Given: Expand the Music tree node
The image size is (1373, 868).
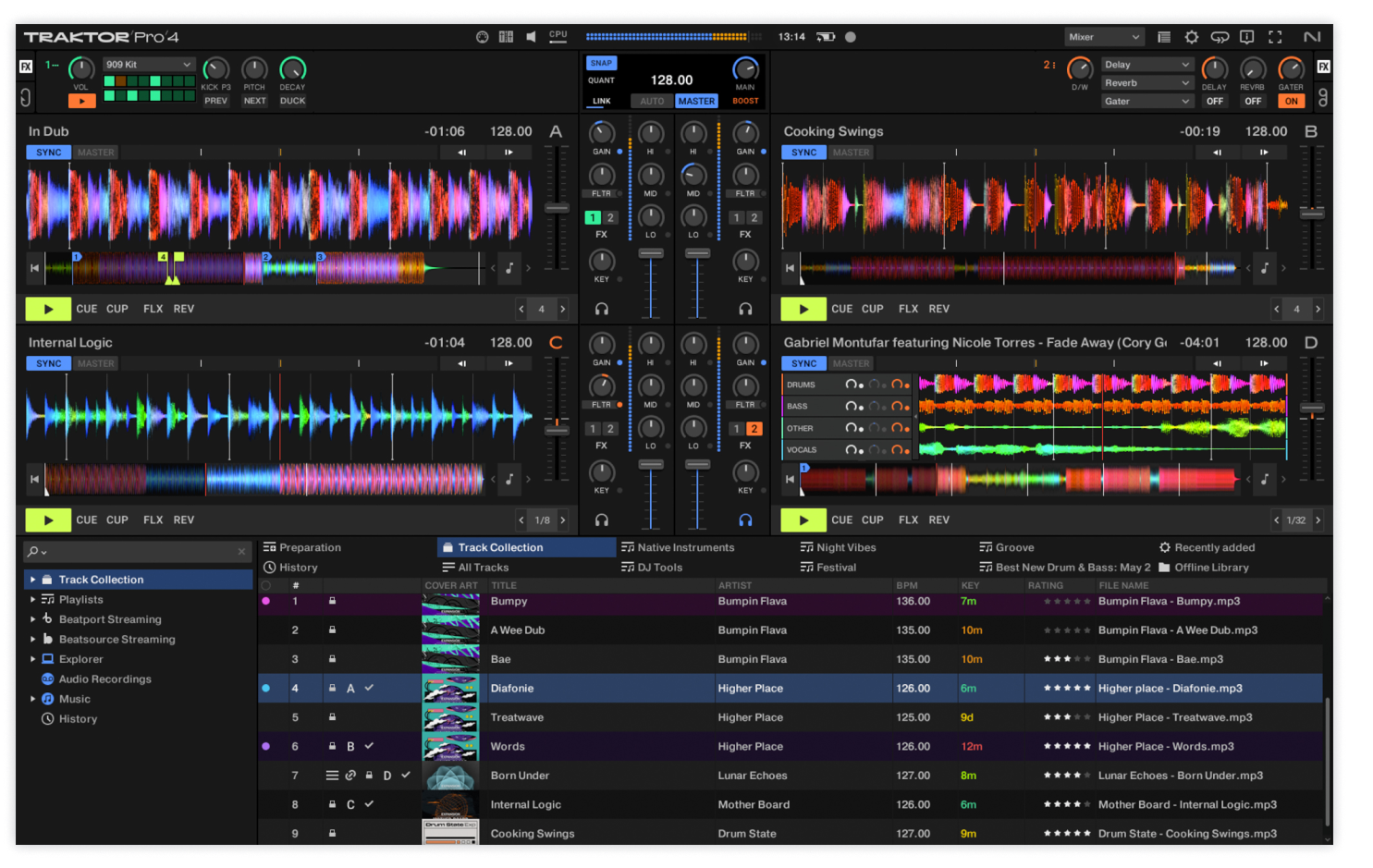Looking at the screenshot, I should pos(33,699).
